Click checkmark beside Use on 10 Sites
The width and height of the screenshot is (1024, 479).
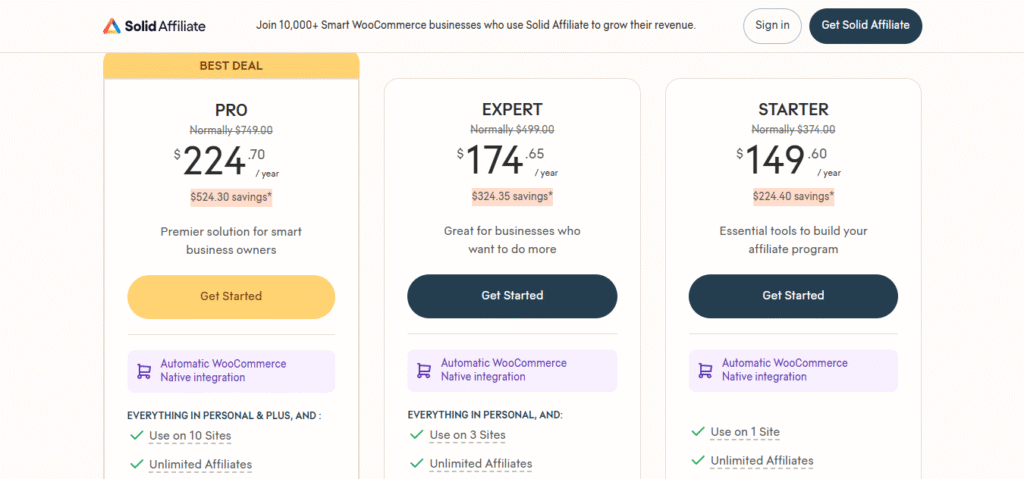coord(136,435)
